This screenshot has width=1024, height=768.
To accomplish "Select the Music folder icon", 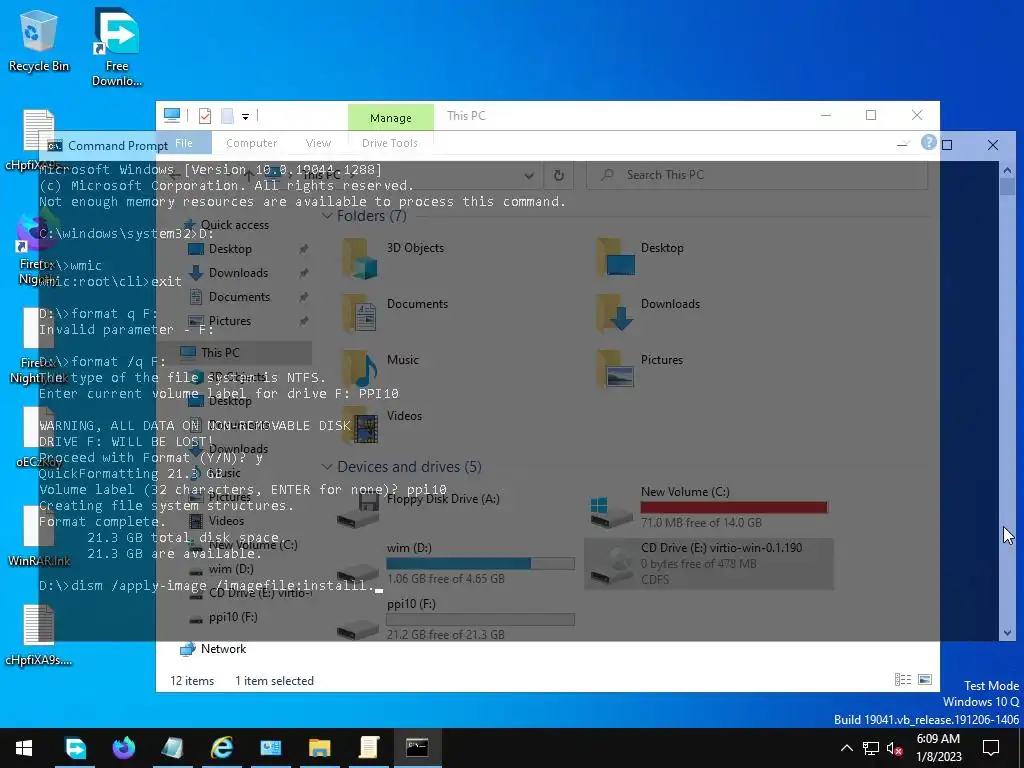I will pos(360,370).
